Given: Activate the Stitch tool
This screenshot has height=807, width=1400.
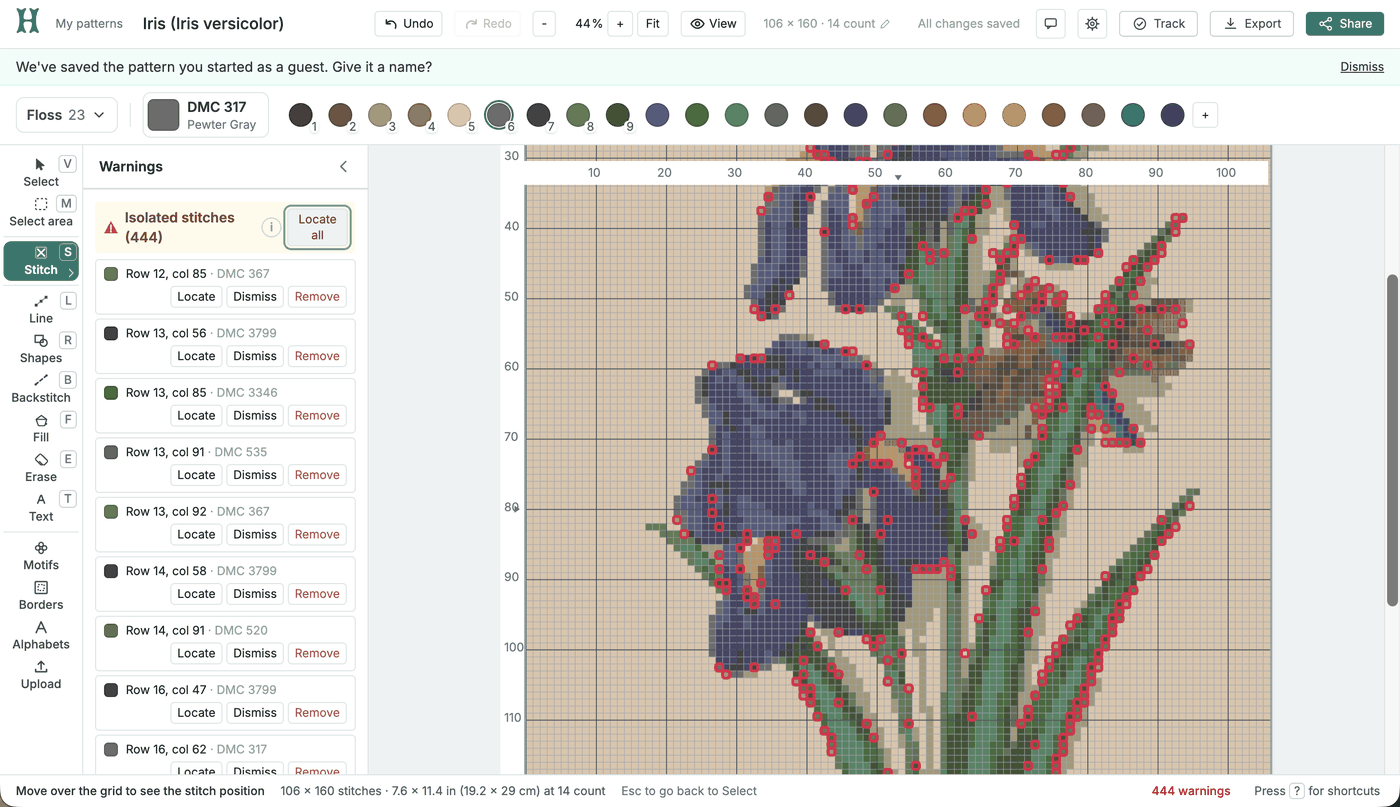Looking at the screenshot, I should [41, 260].
